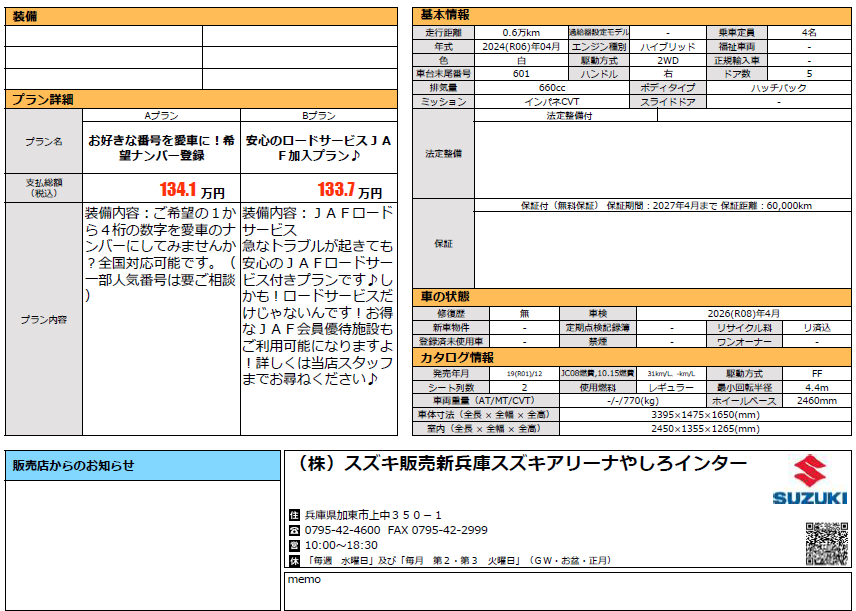Click the Suzuki S logo
Viewport: 856px width, 611px height.
click(809, 472)
